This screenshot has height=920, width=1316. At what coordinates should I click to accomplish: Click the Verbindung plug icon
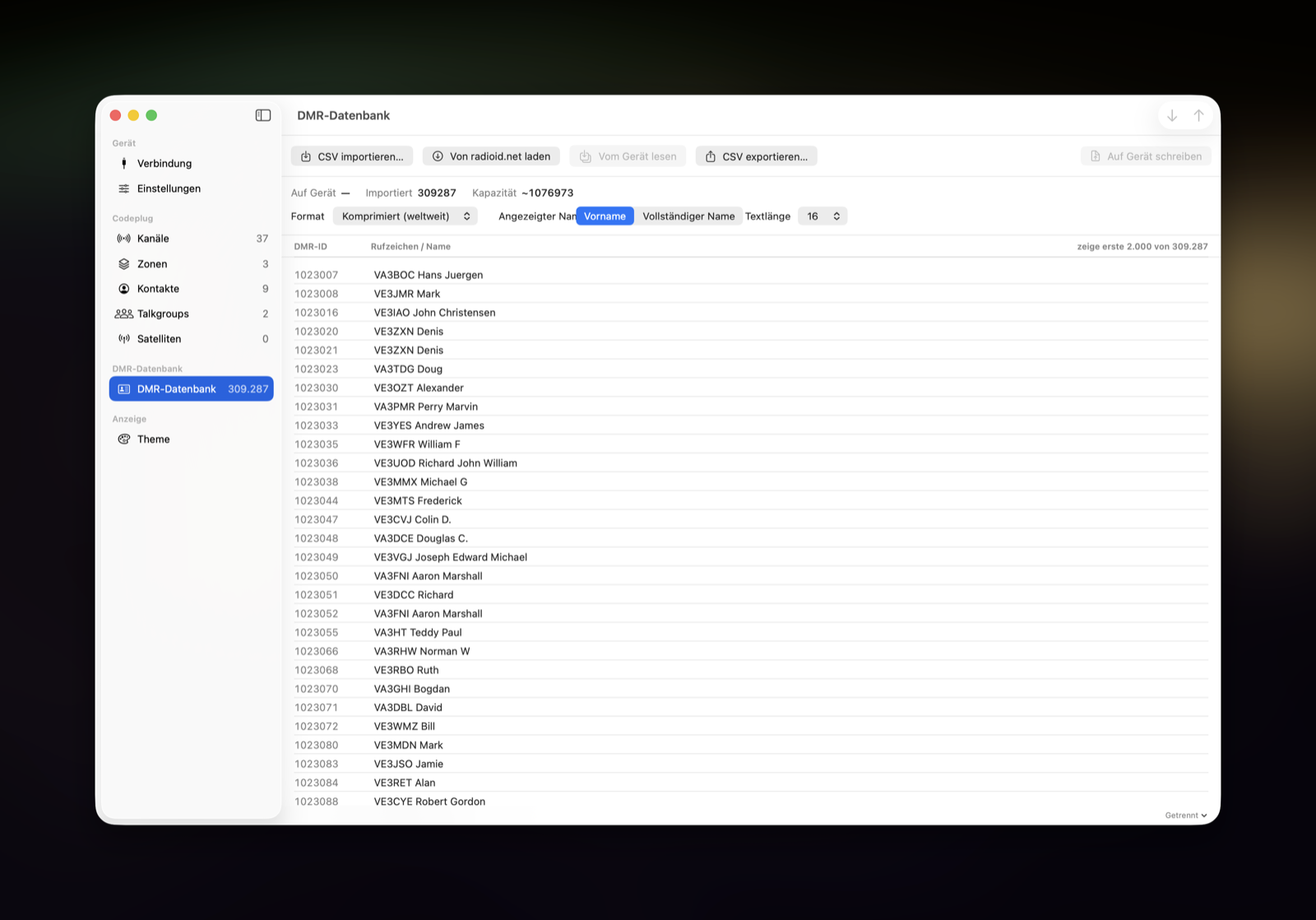(124, 163)
